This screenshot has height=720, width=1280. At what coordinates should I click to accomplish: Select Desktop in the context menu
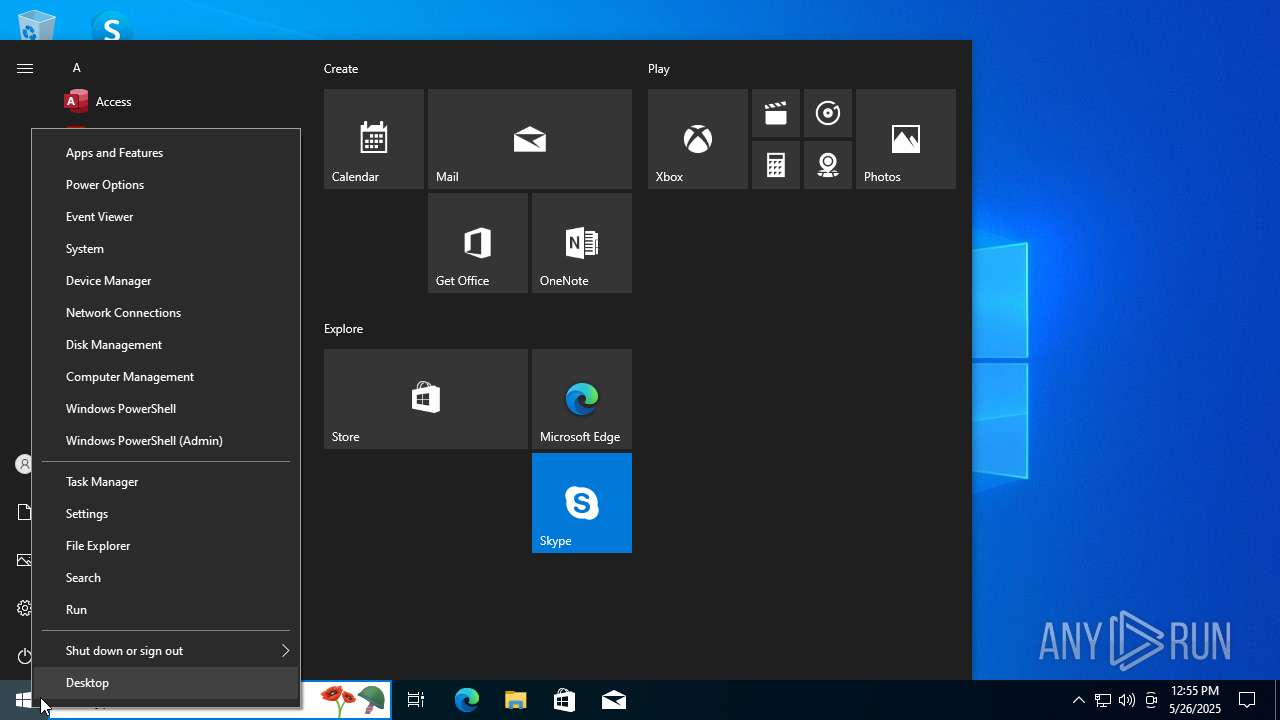166,683
